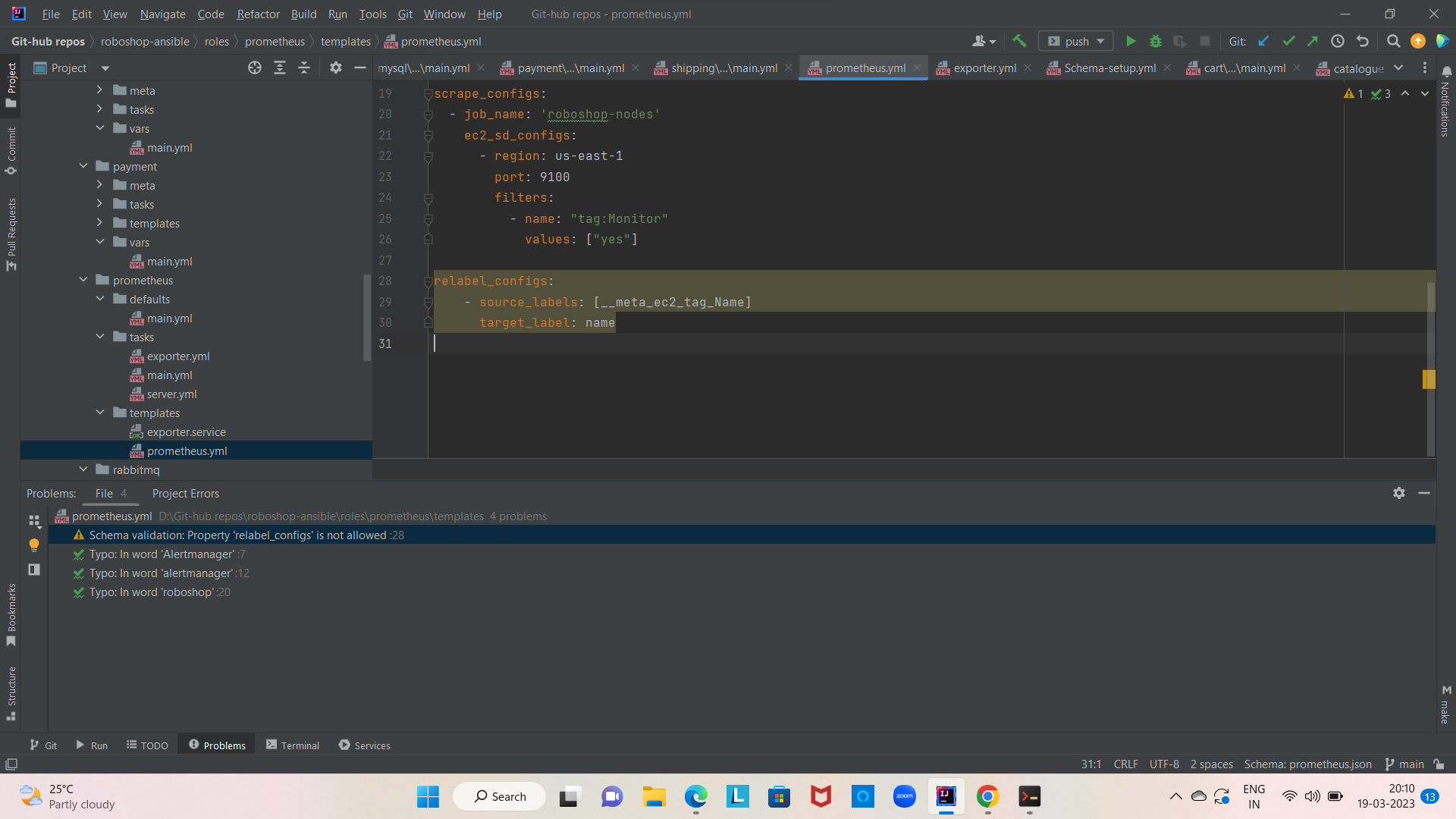The width and height of the screenshot is (1456, 819).
Task: Open Search Everywhere with the magnifier icon
Action: tap(1393, 41)
